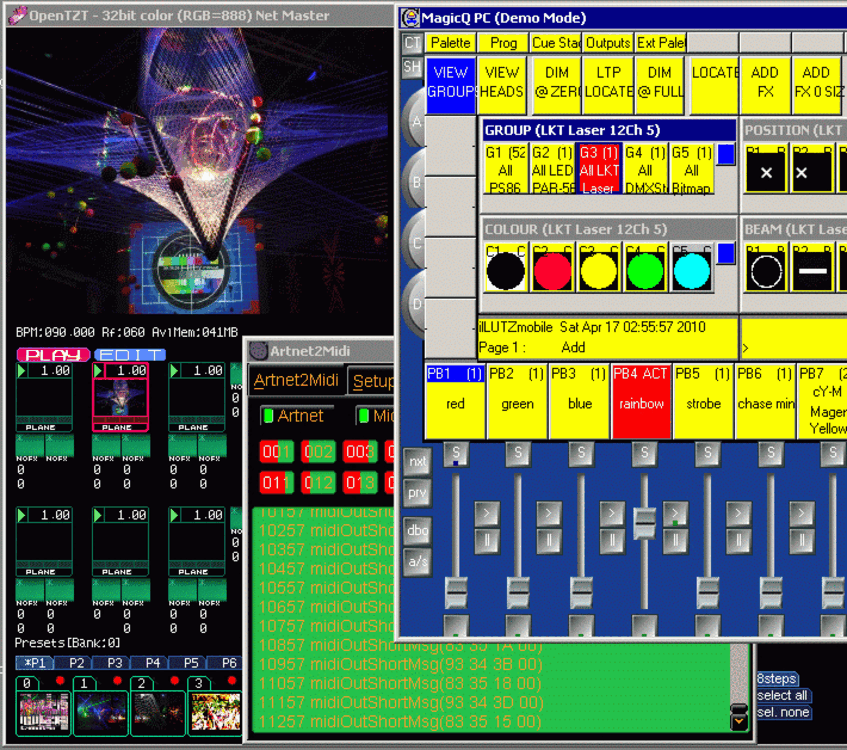Click the CT button in MagicQ
Screen dimensions: 847x750
pyautogui.click(x=412, y=43)
